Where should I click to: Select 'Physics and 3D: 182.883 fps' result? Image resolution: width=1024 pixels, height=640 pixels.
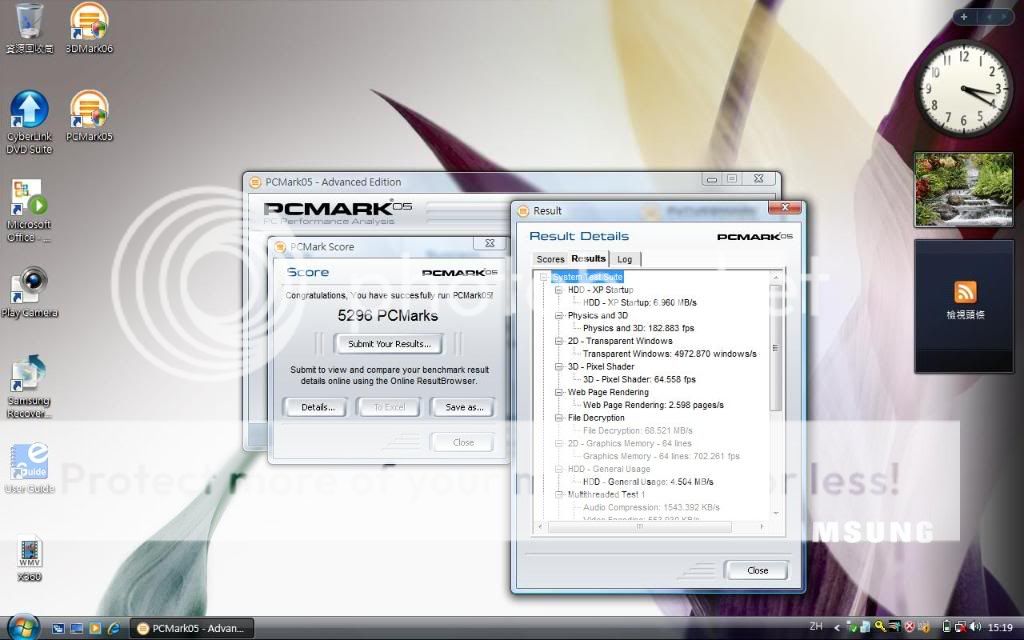coord(638,328)
